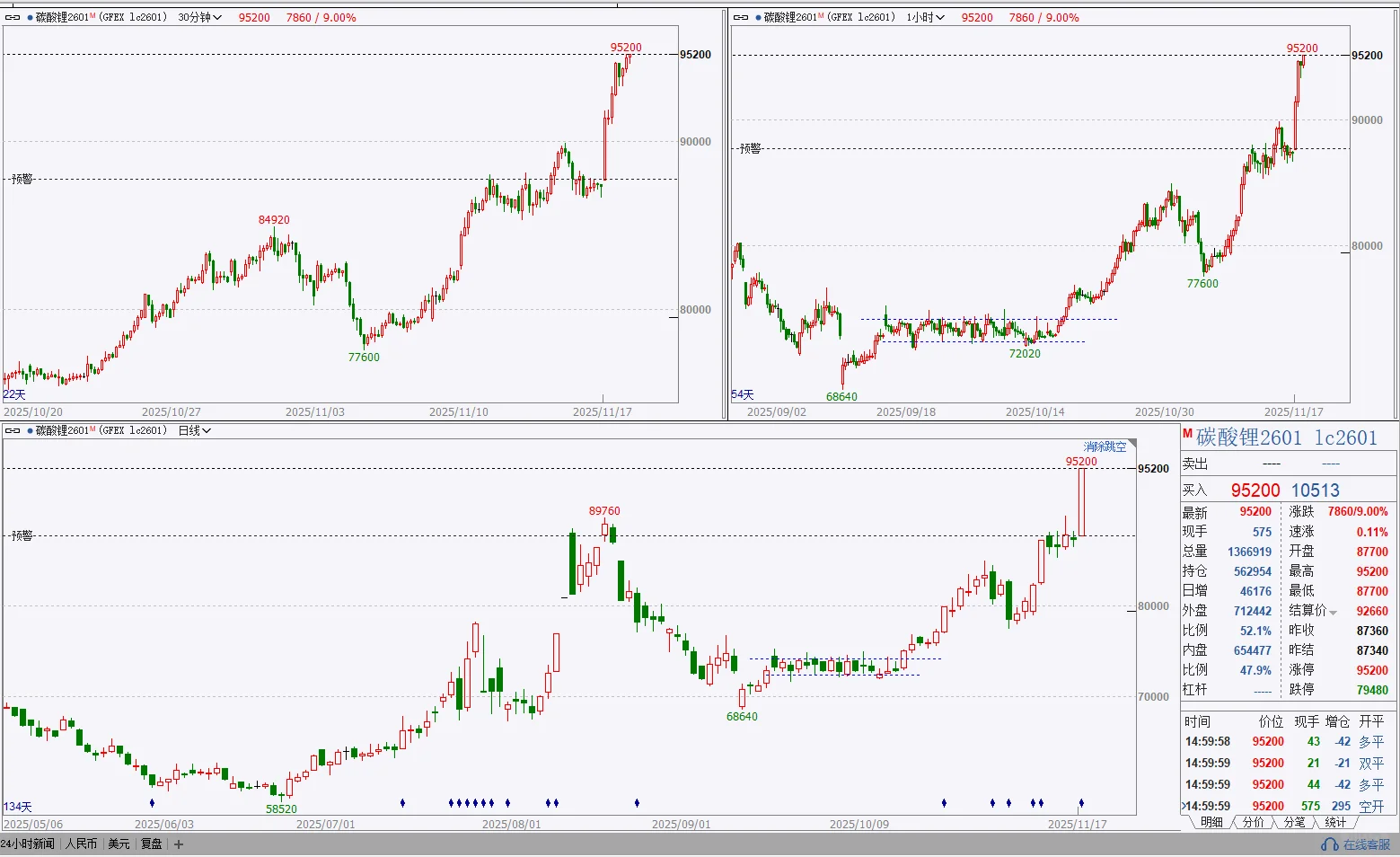Click the 消除跳空 link on the daily chart
This screenshot has height=857, width=1400.
click(x=1105, y=446)
